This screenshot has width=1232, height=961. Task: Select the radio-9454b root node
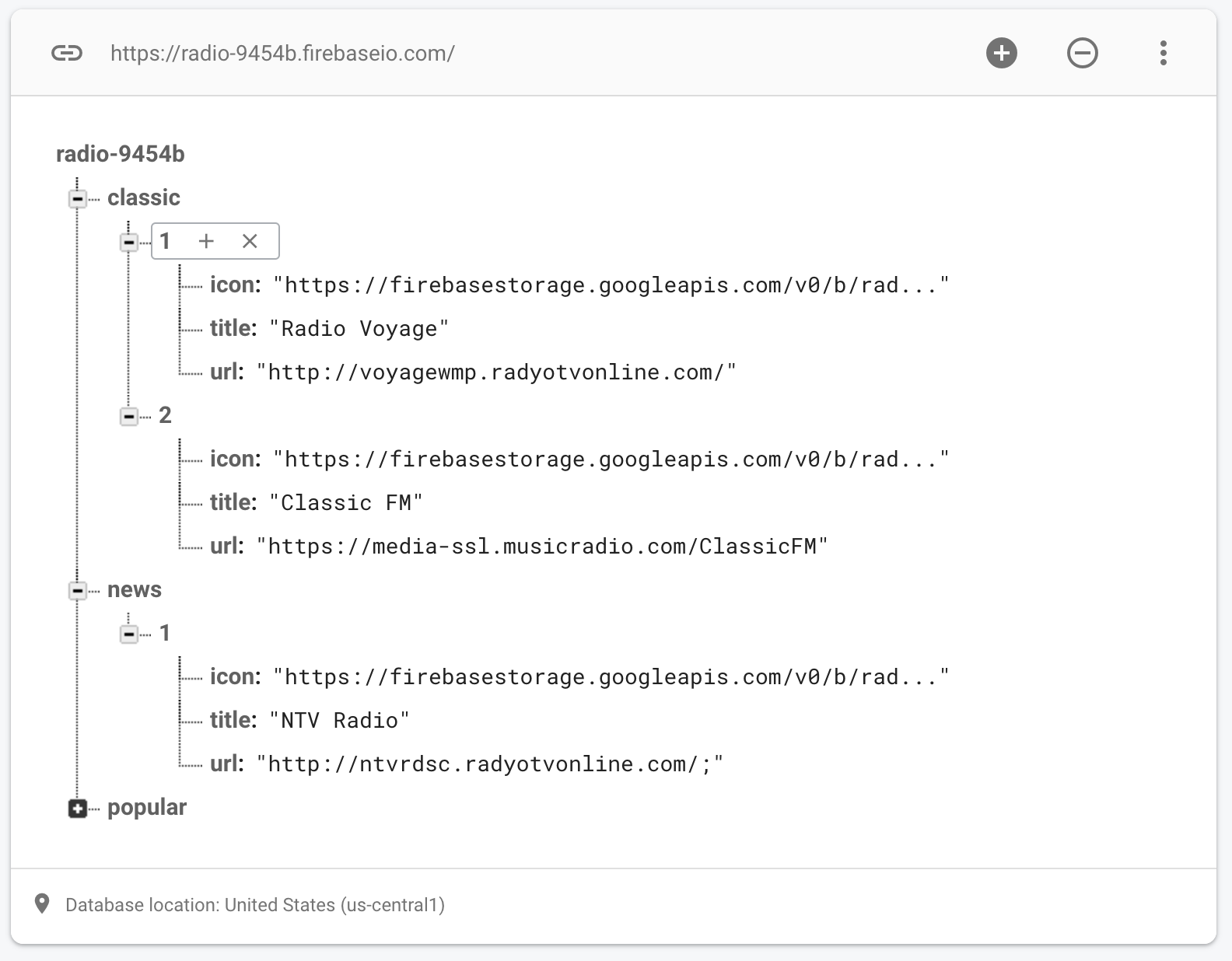point(121,154)
